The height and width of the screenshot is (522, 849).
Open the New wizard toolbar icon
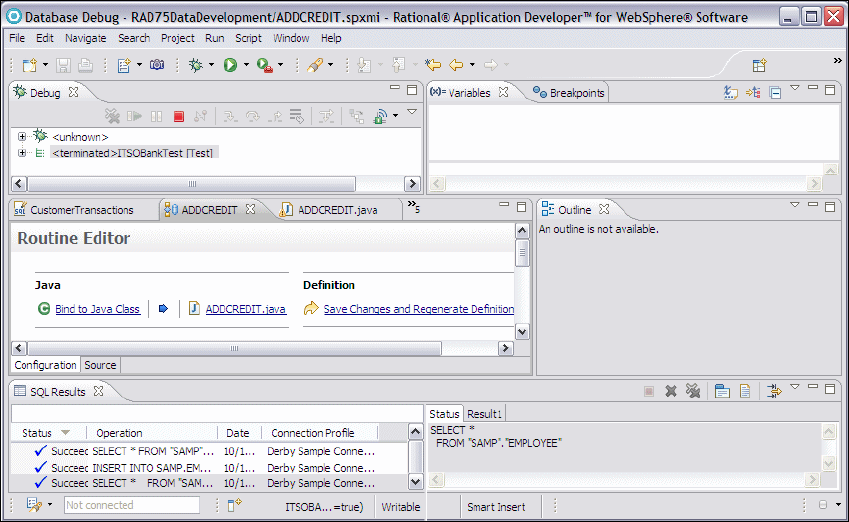coord(29,65)
